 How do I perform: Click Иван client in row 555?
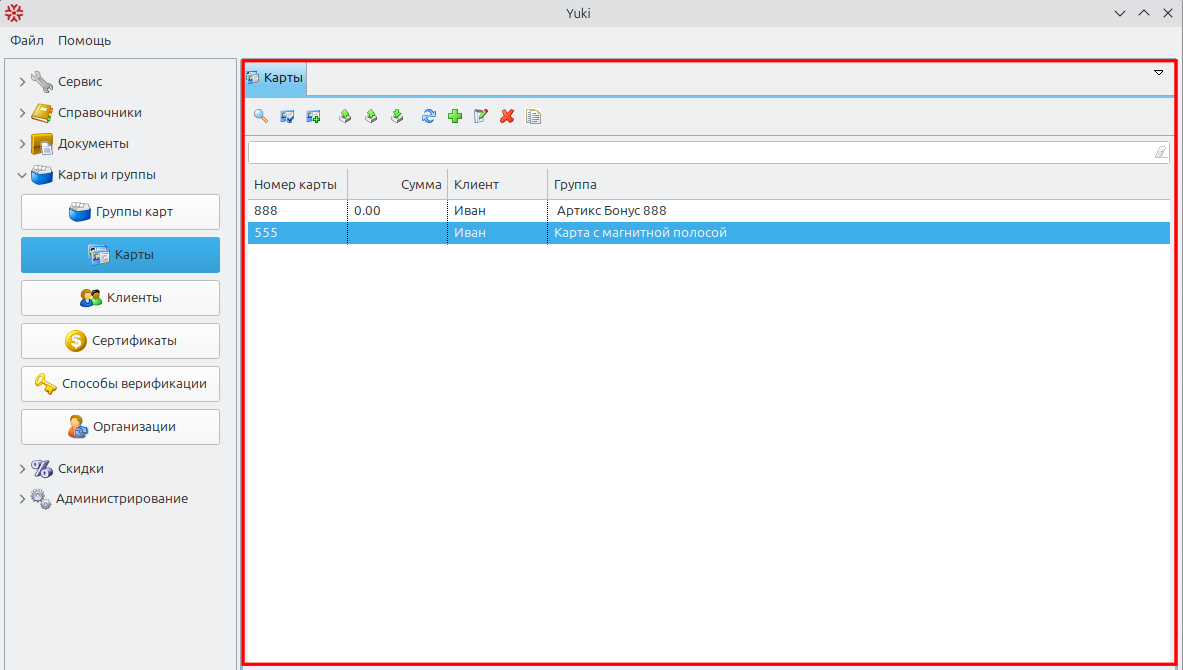pos(497,232)
